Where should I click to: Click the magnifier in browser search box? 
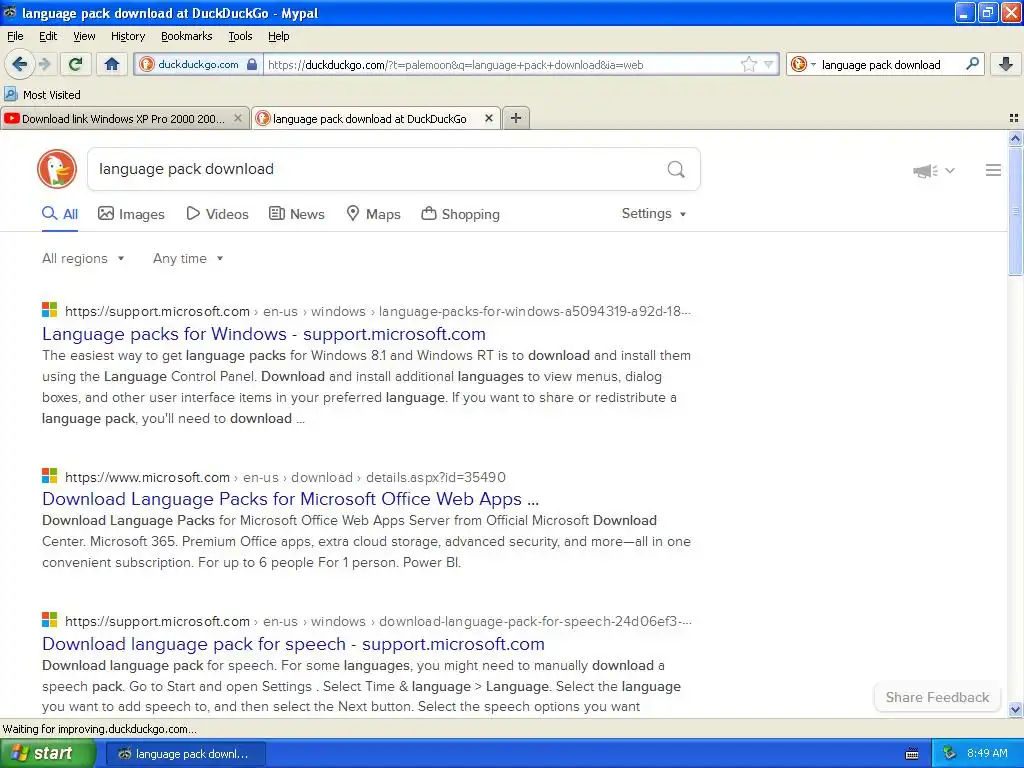click(x=972, y=64)
